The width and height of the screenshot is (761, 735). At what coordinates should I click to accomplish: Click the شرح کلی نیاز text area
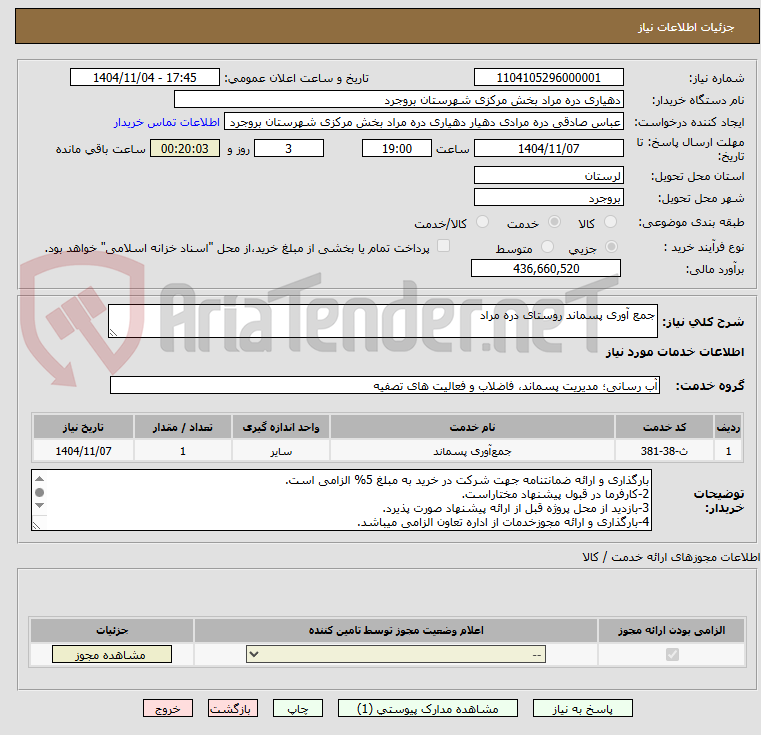point(382,321)
